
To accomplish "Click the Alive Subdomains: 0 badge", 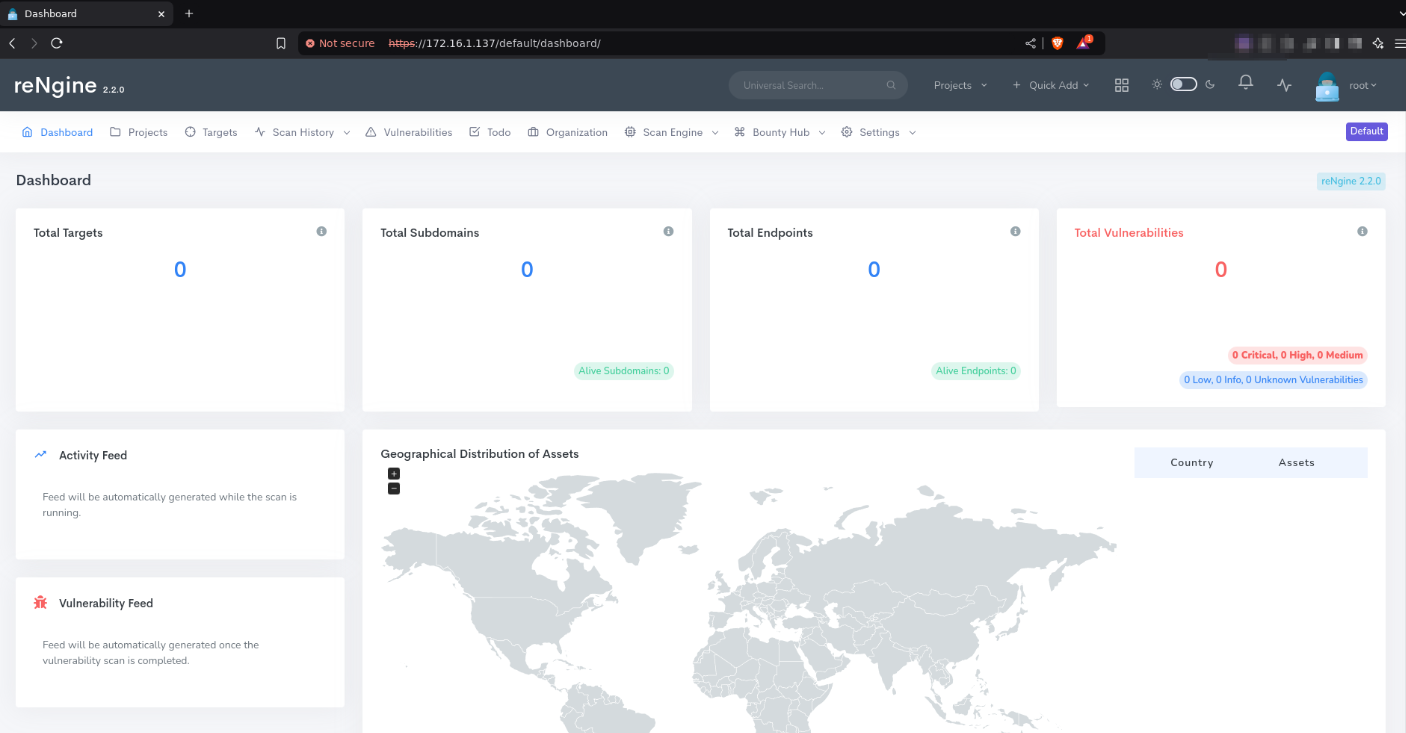I will [624, 371].
